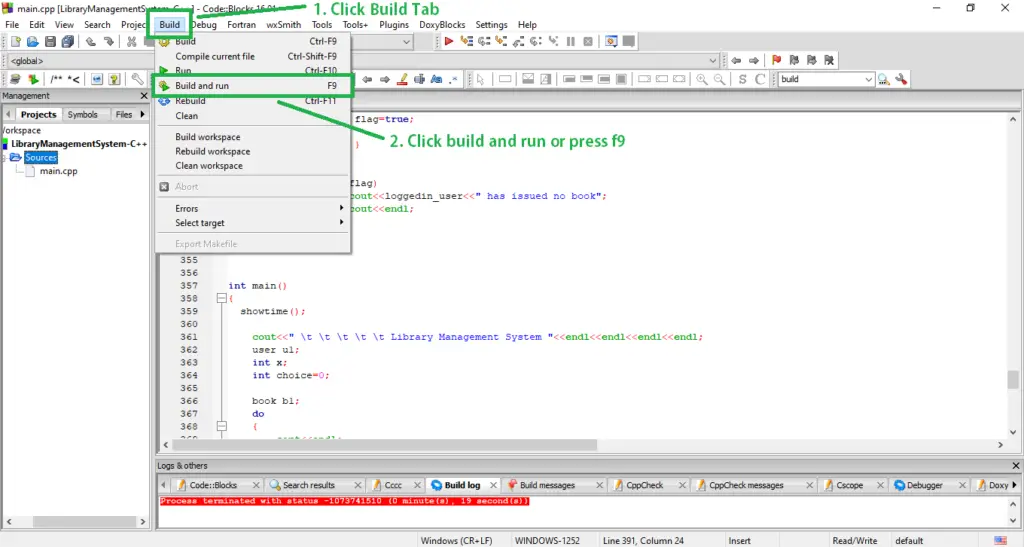Click the Pause debugger icon
The image size is (1024, 547).
point(571,41)
